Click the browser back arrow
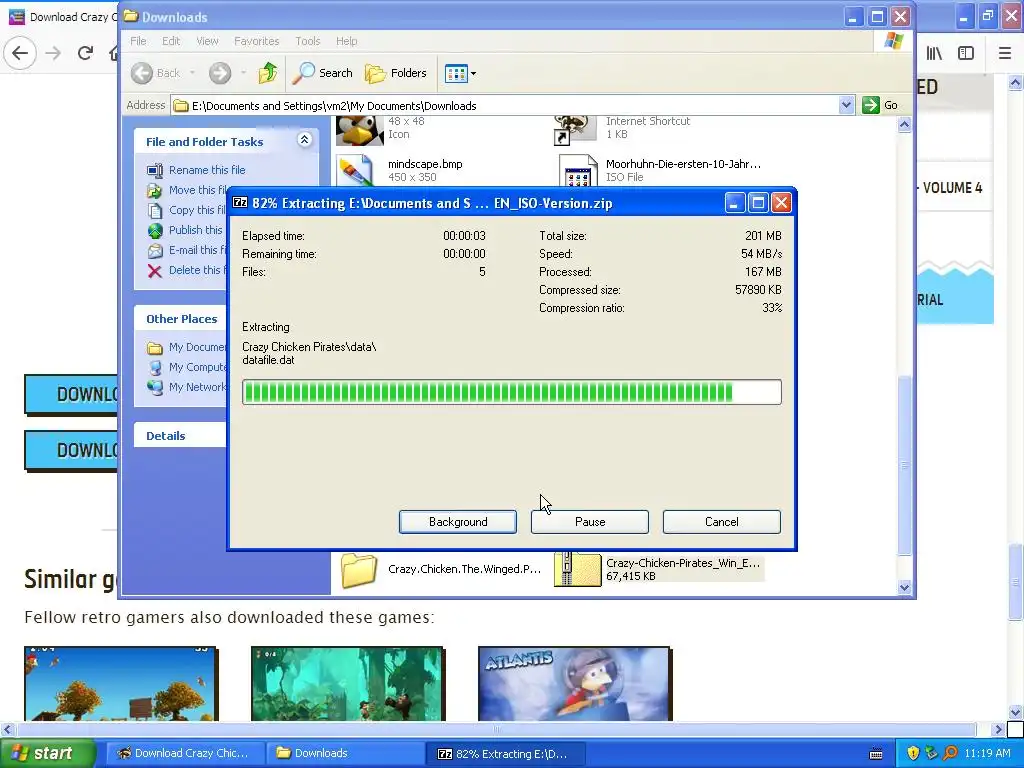 pyautogui.click(x=20, y=53)
